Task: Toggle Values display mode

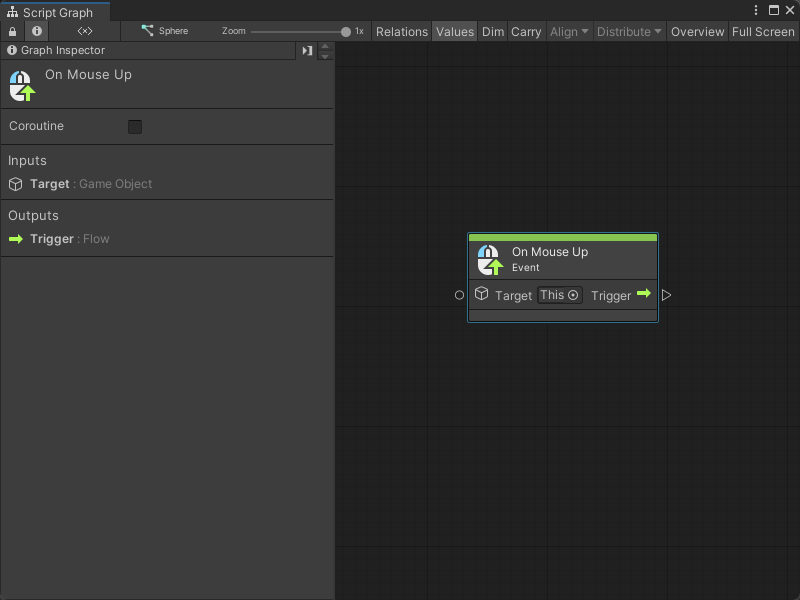Action: click(x=455, y=31)
